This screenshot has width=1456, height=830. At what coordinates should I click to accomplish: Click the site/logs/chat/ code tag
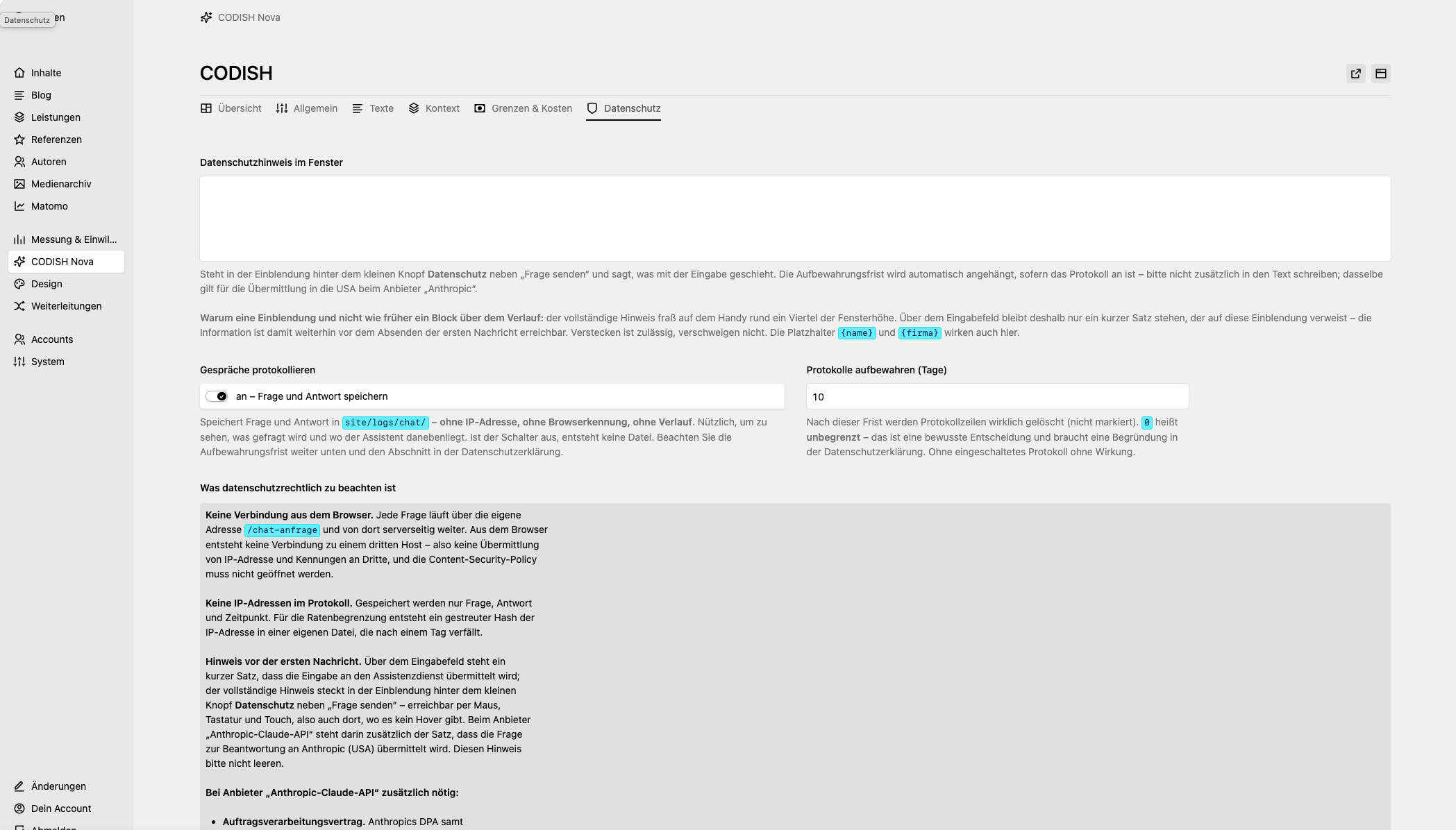point(385,423)
